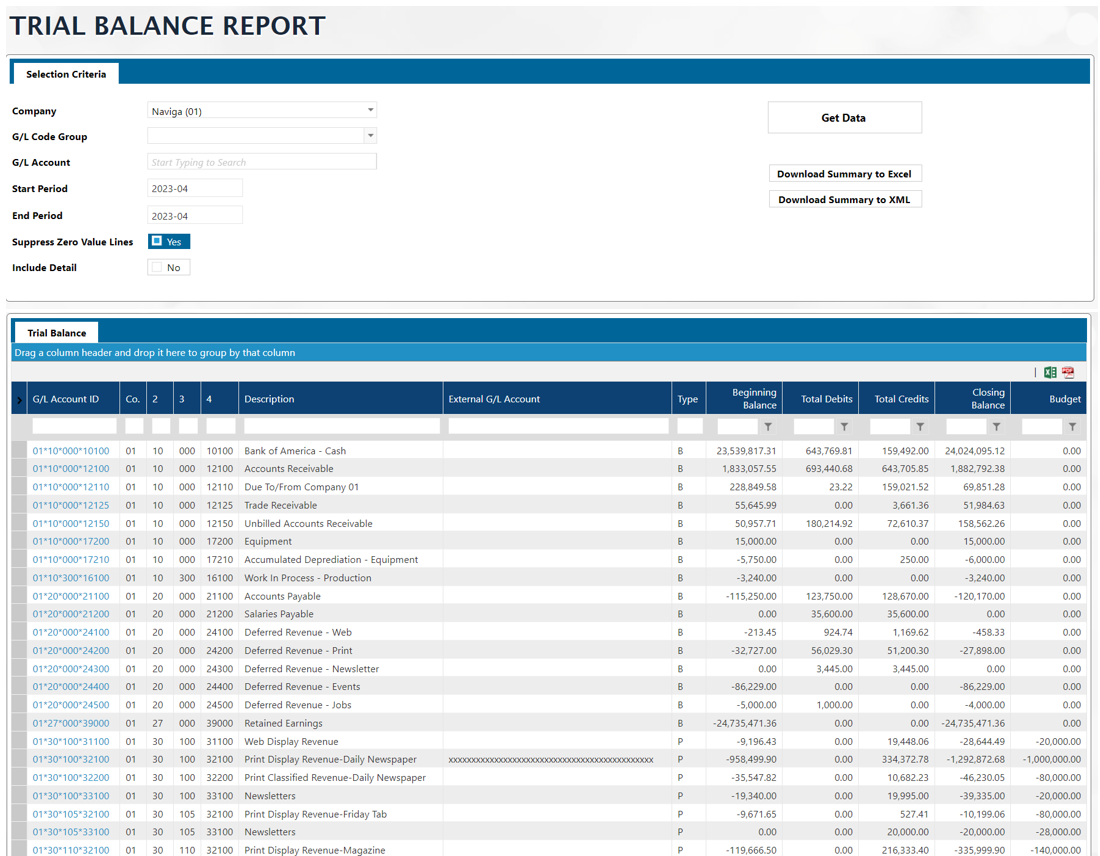Select the Selection Criteria tab

tap(66, 74)
